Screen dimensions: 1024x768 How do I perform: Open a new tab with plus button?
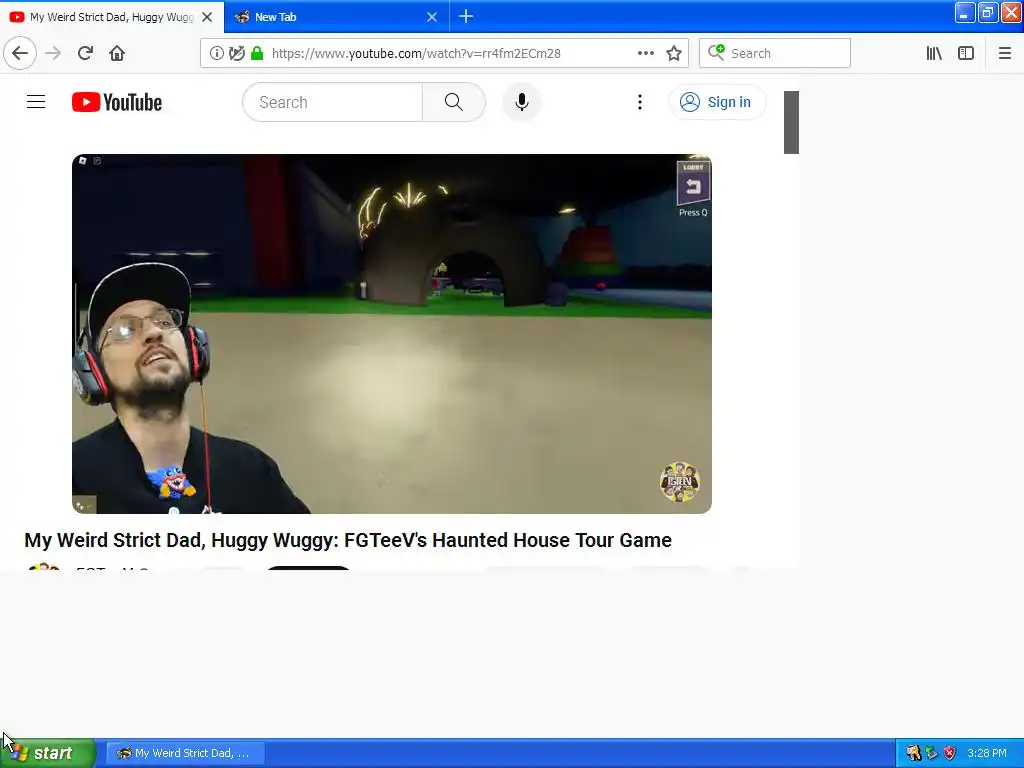466,16
